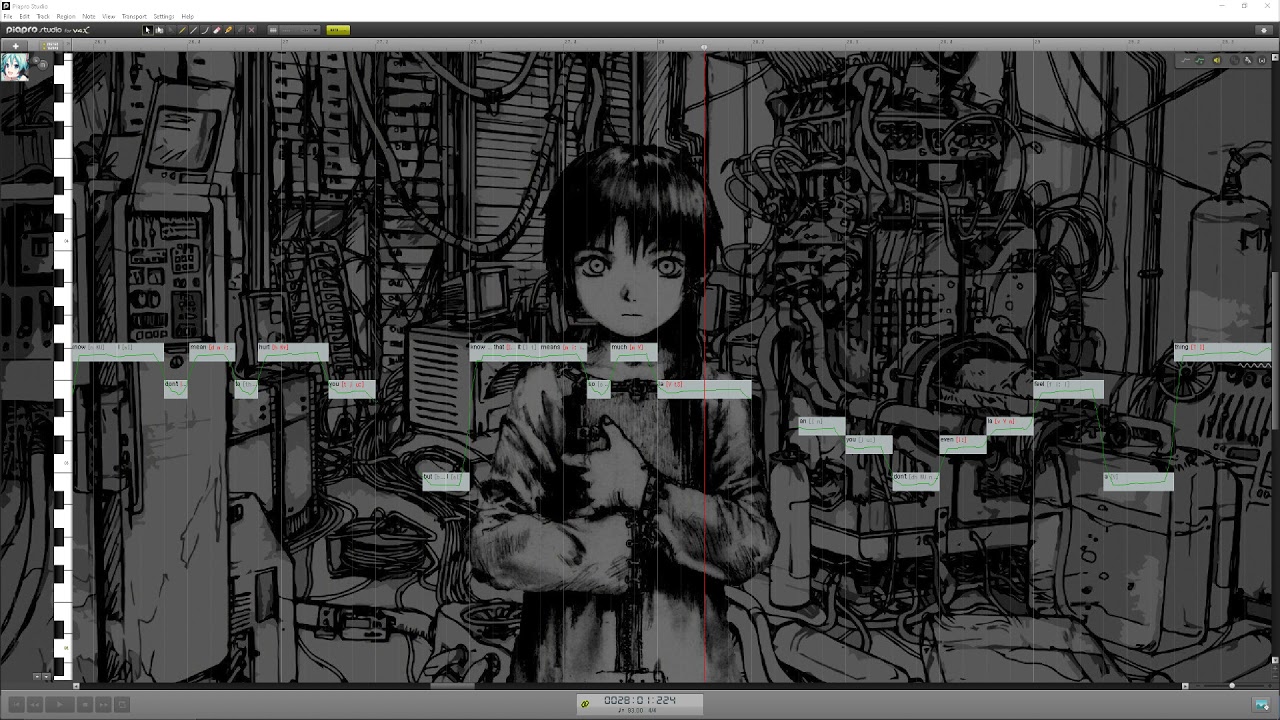This screenshot has height=720, width=1280.
Task: Click the vertical scrollbar up arrow
Action: (x=1275, y=57)
